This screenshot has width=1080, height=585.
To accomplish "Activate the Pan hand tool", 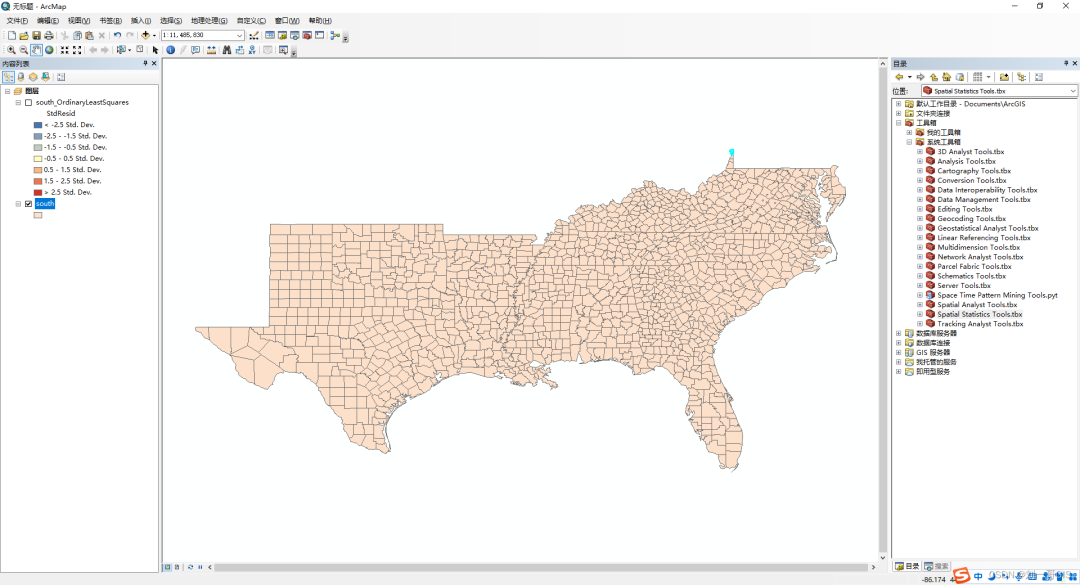I will (x=37, y=50).
